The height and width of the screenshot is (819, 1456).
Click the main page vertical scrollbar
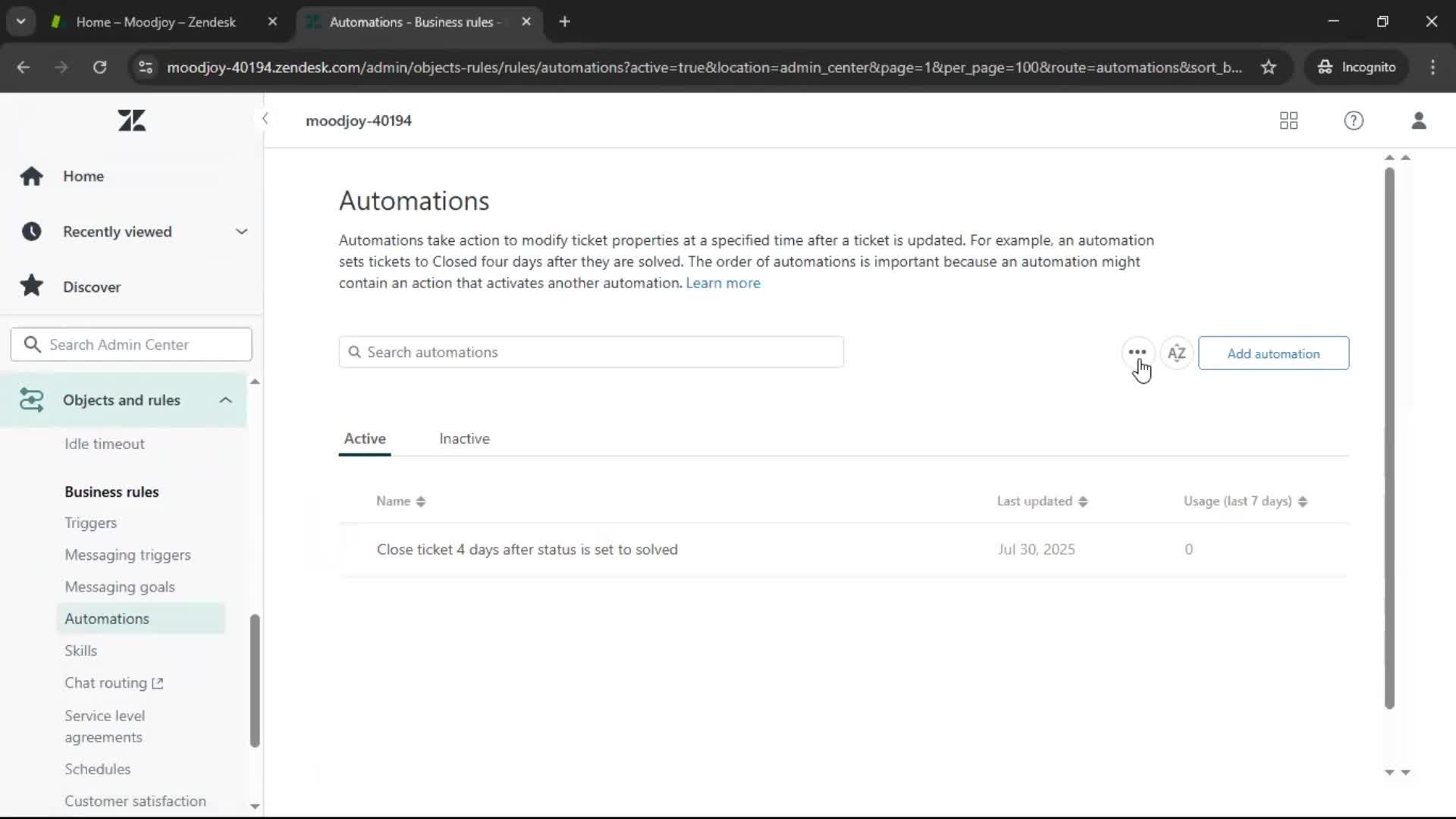[x=1389, y=438]
